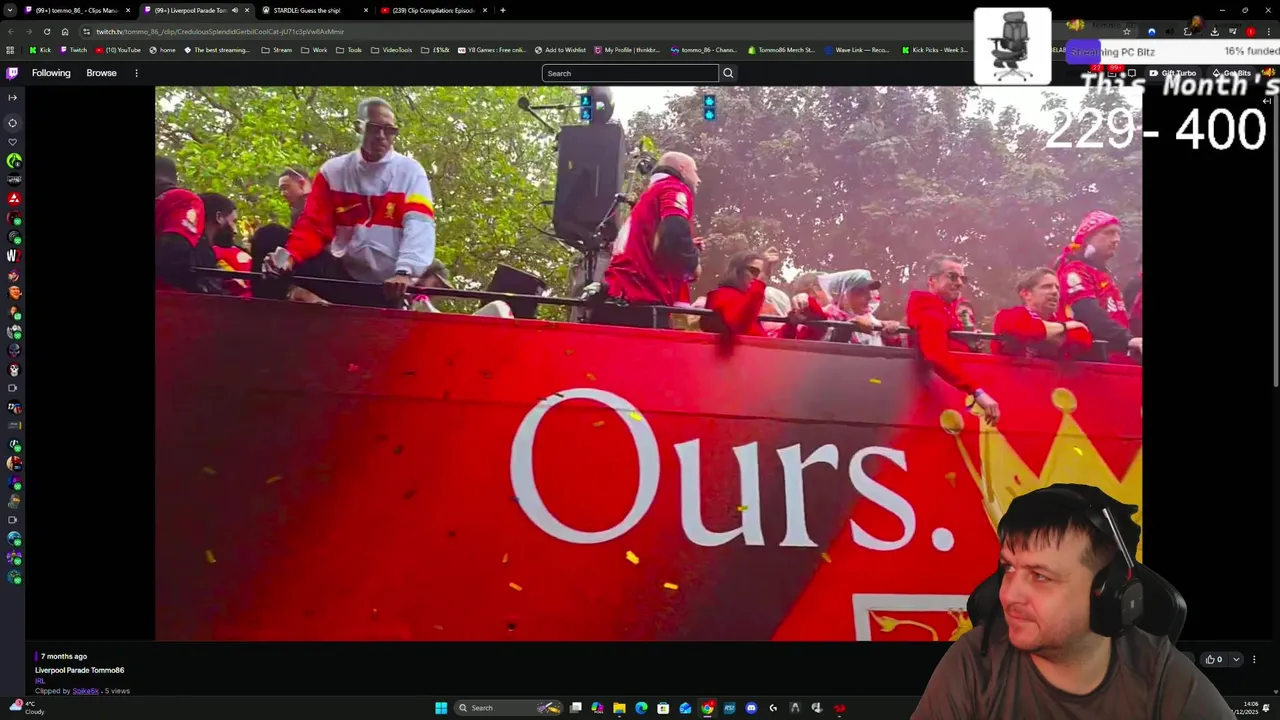Open the Following page
This screenshot has width=1280, height=720.
coord(51,73)
